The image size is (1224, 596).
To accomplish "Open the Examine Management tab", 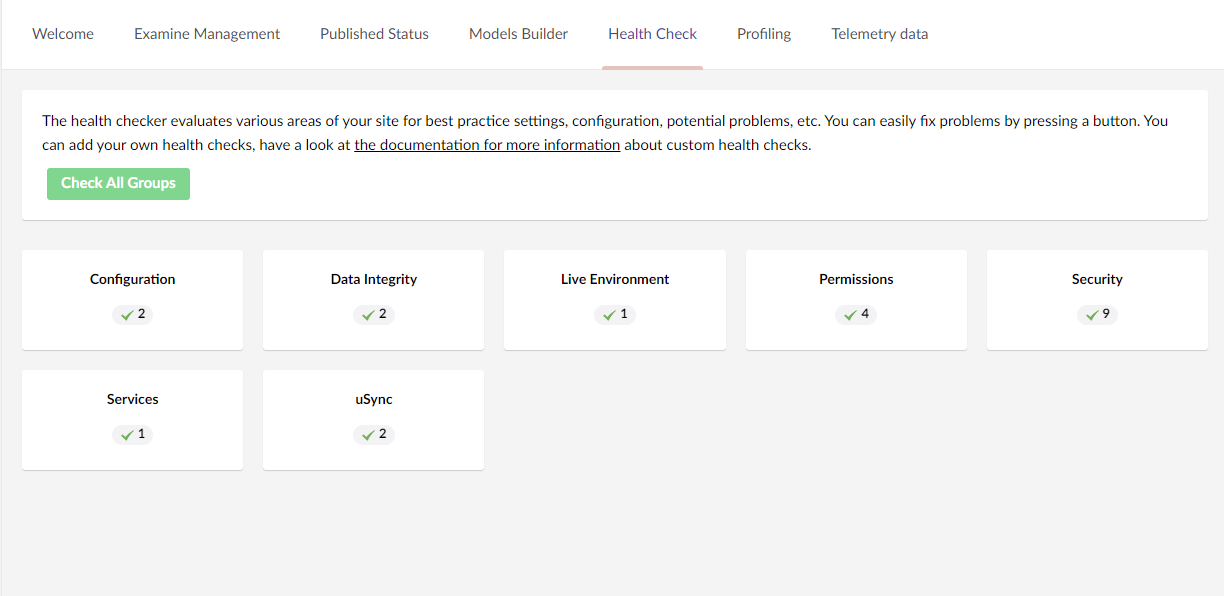I will (207, 34).
